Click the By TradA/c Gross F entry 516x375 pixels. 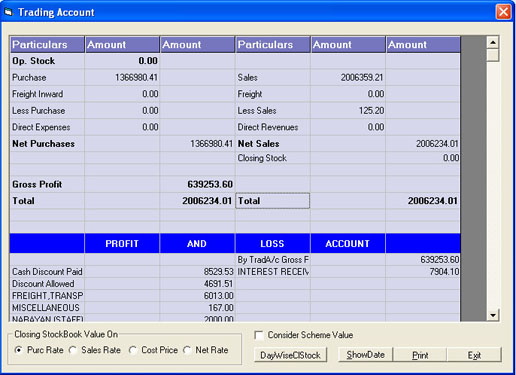pos(273,260)
